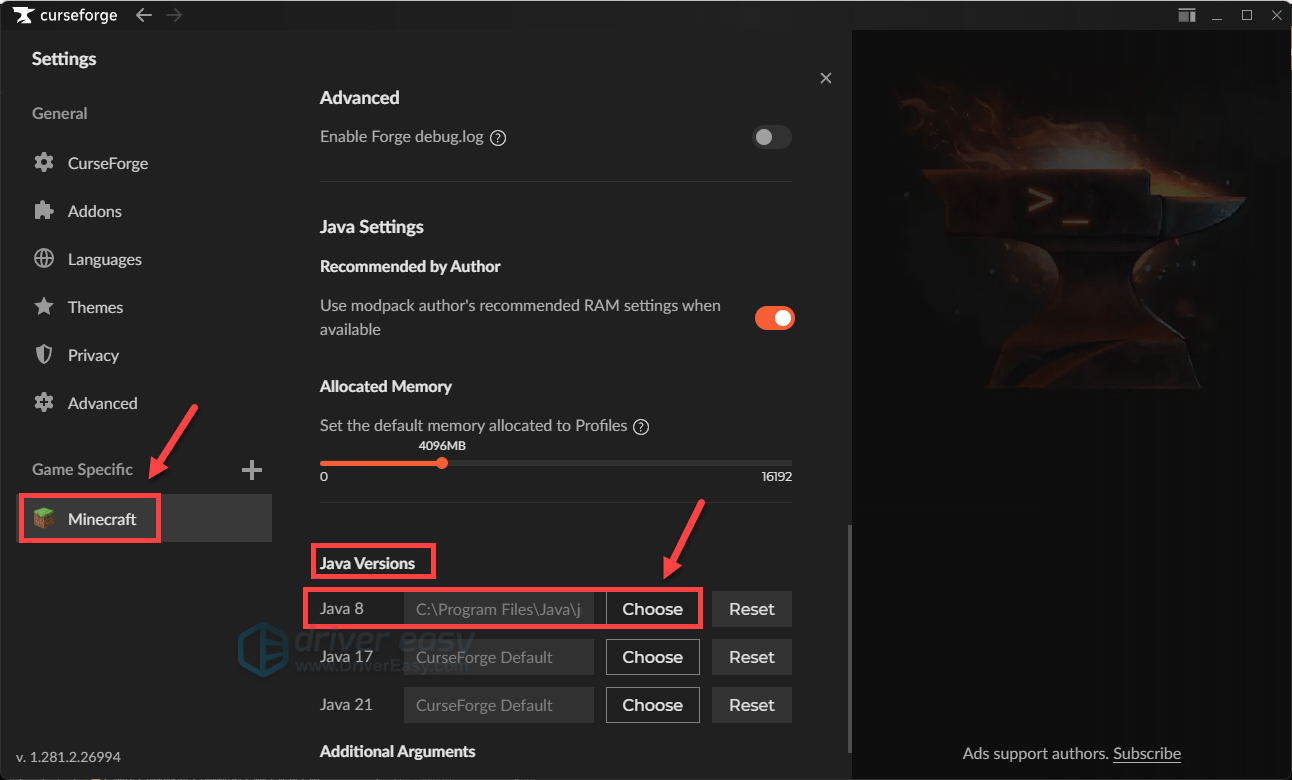
Task: Disable modpack author's recommended RAM toggle
Action: [x=774, y=318]
